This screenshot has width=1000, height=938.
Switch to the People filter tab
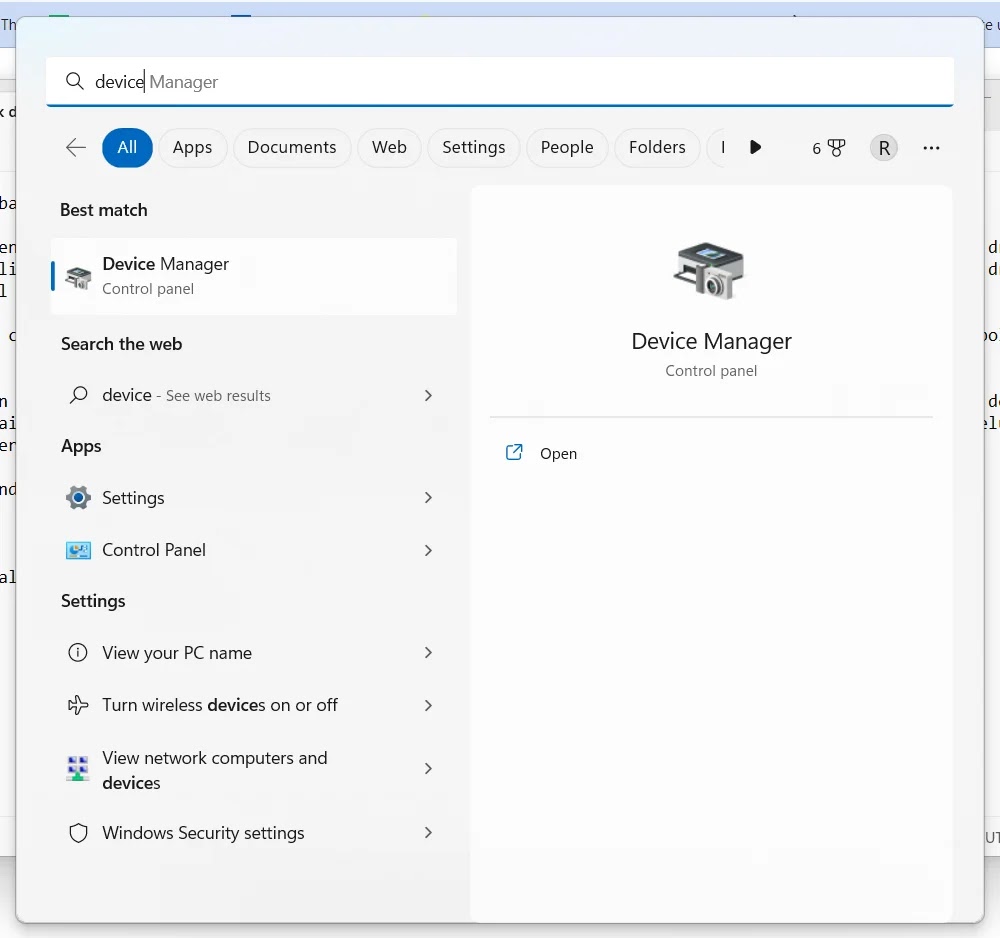(566, 147)
